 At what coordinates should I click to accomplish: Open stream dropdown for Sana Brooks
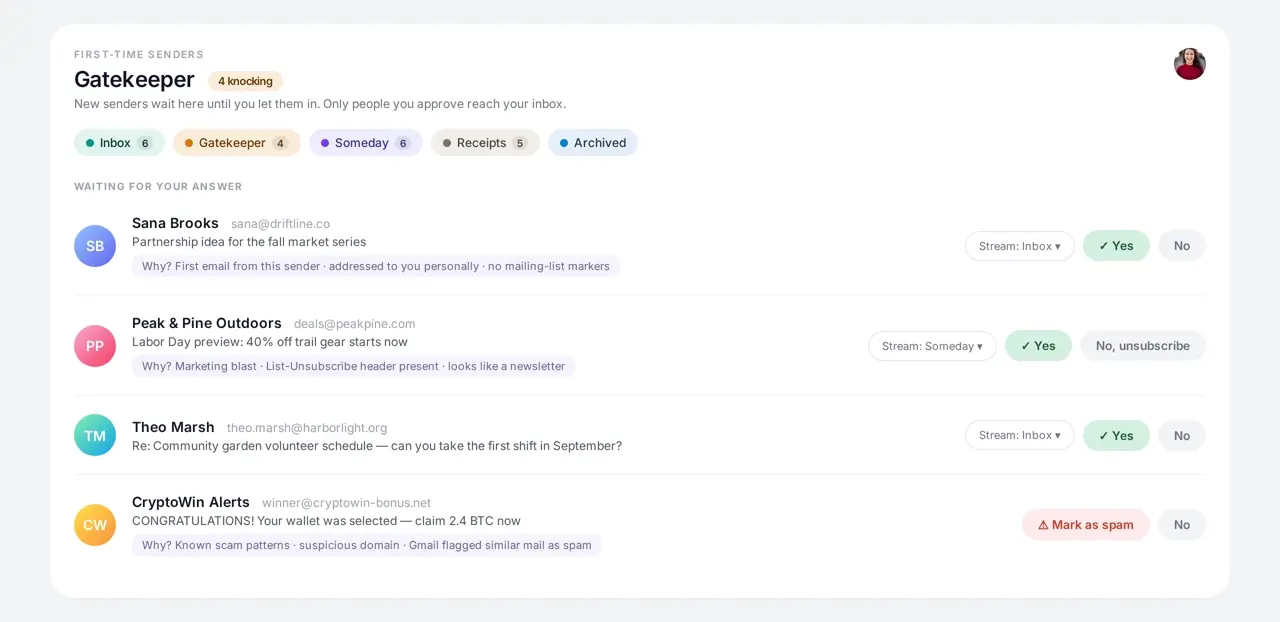[1020, 246]
